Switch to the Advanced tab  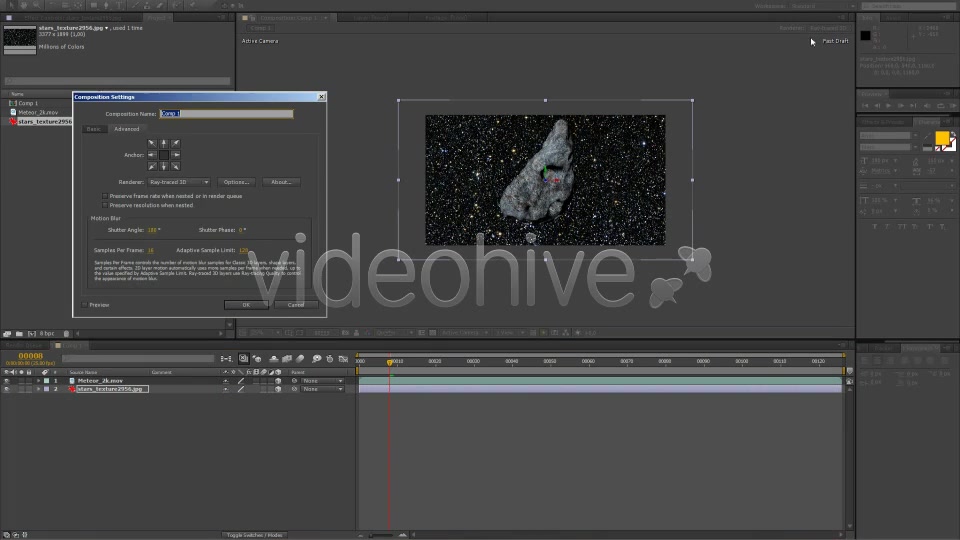click(x=127, y=129)
